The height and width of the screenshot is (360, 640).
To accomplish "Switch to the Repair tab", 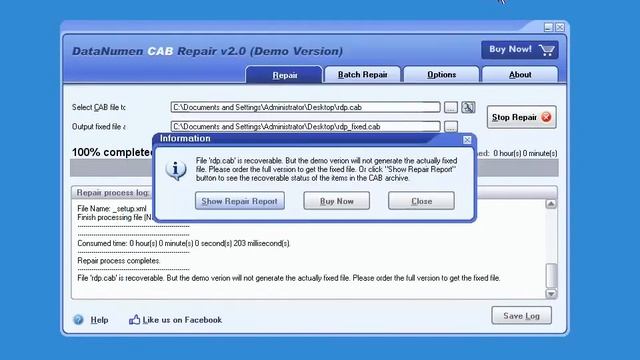I will [284, 75].
